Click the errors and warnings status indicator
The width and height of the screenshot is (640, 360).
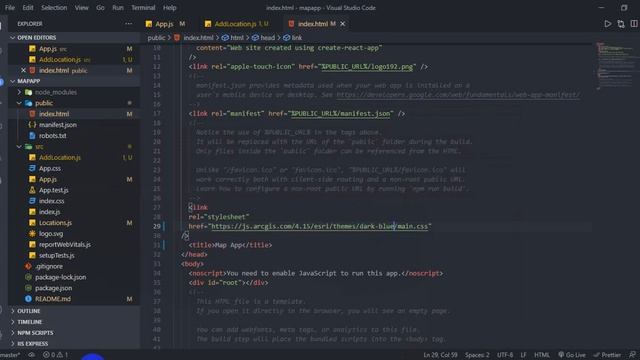click(x=56, y=355)
